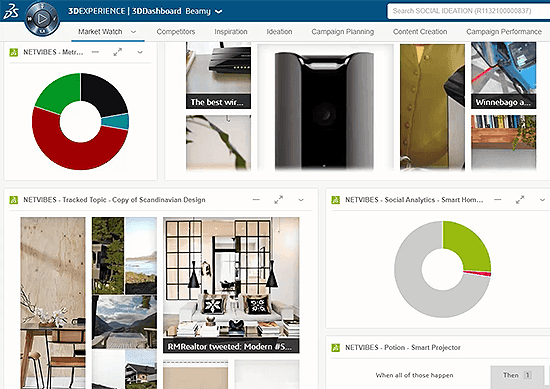Open the Beamy dashboard dropdown
The height and width of the screenshot is (389, 550).
219,12
